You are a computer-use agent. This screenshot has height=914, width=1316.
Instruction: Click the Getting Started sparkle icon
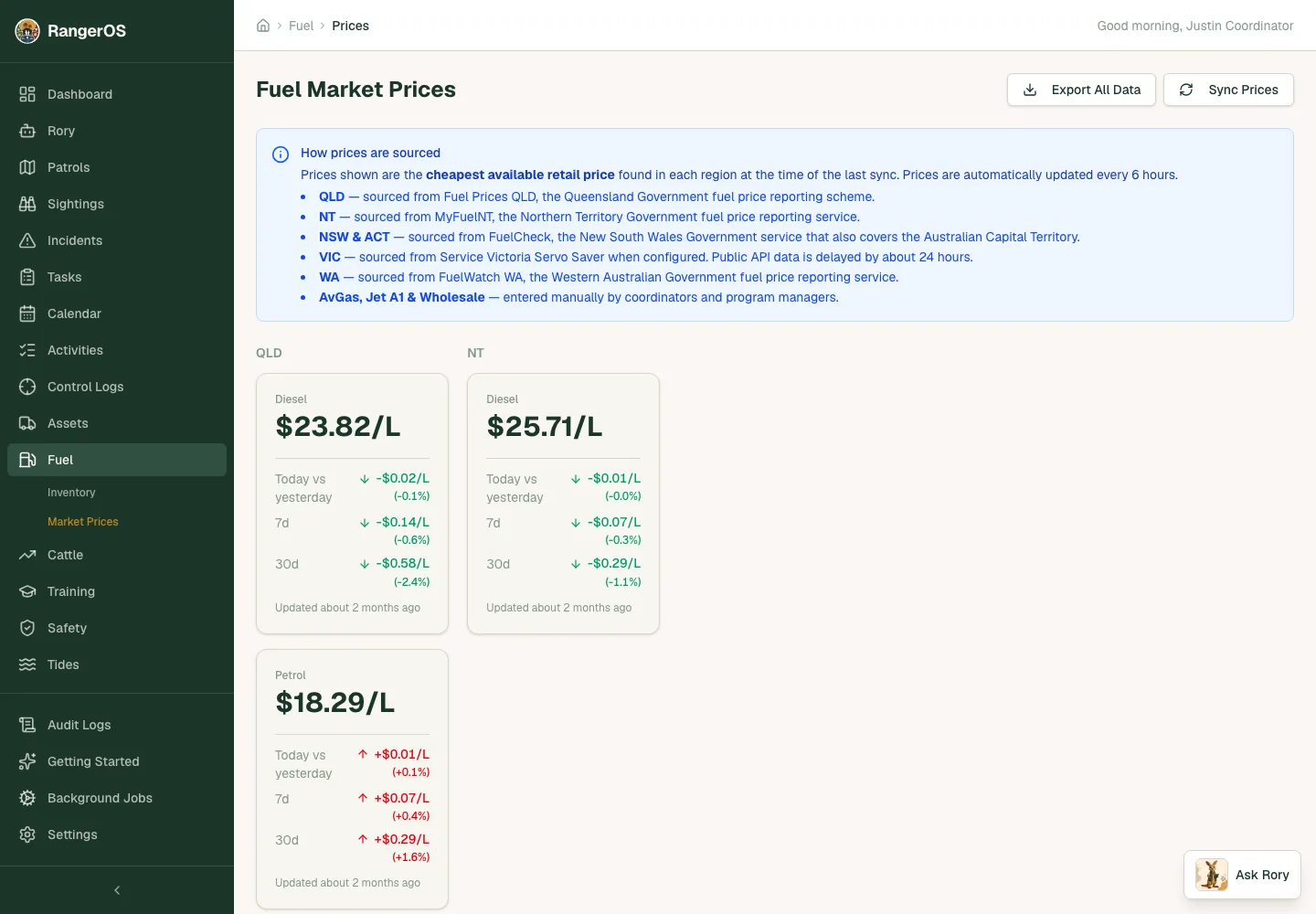click(27, 761)
